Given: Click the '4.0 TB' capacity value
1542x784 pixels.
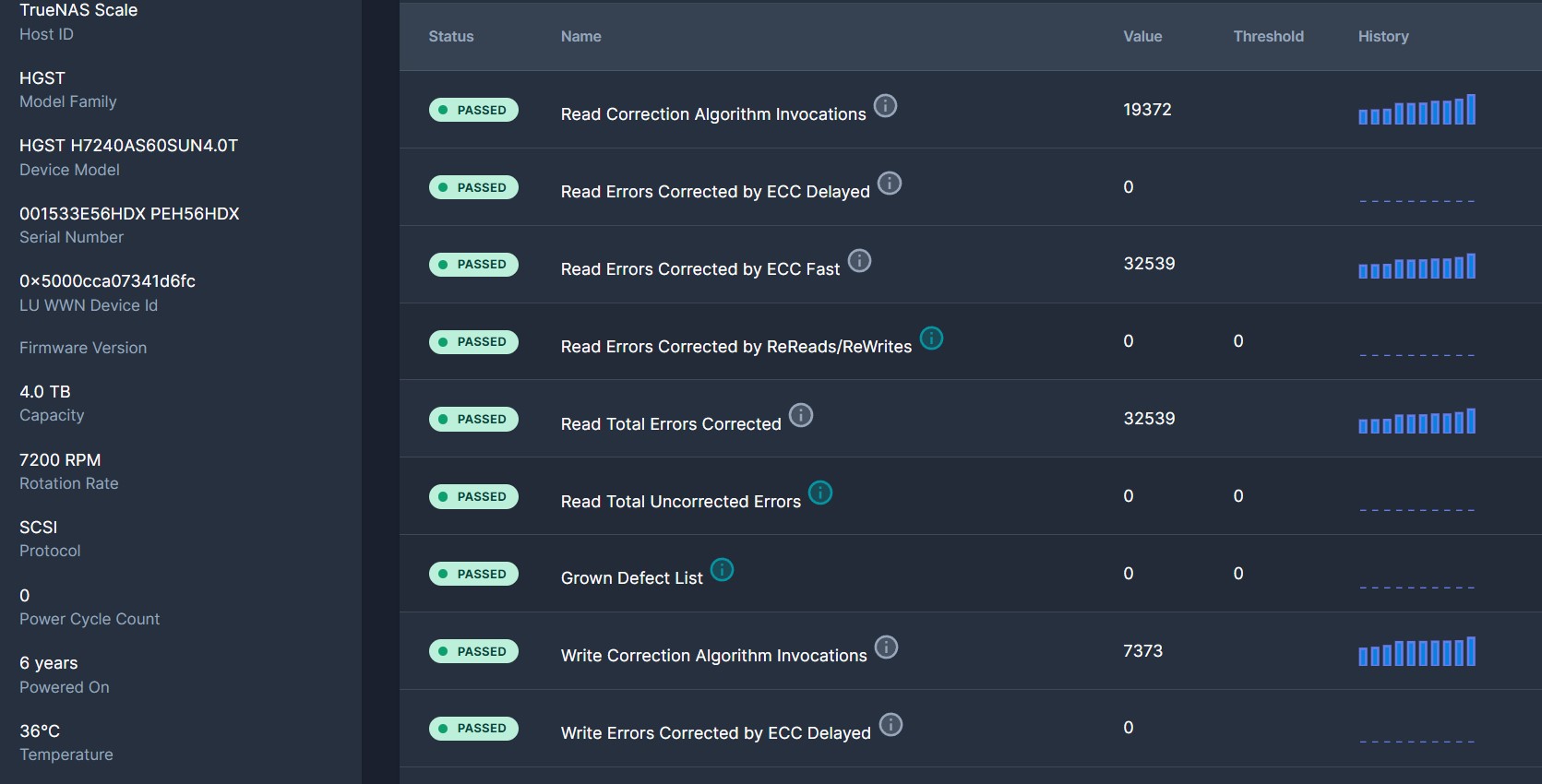Looking at the screenshot, I should [x=45, y=392].
